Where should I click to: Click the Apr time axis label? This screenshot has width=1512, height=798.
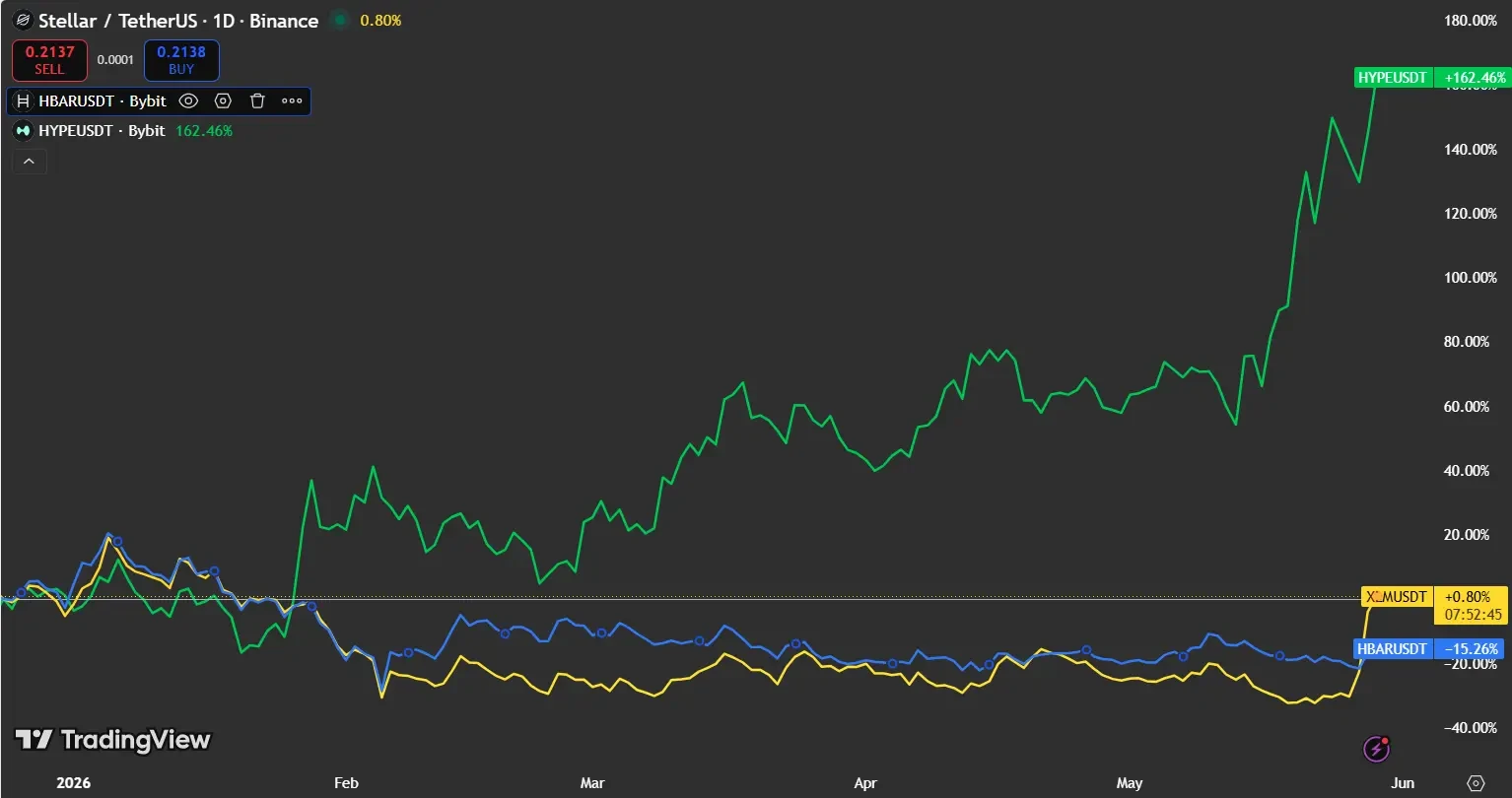coord(865,783)
